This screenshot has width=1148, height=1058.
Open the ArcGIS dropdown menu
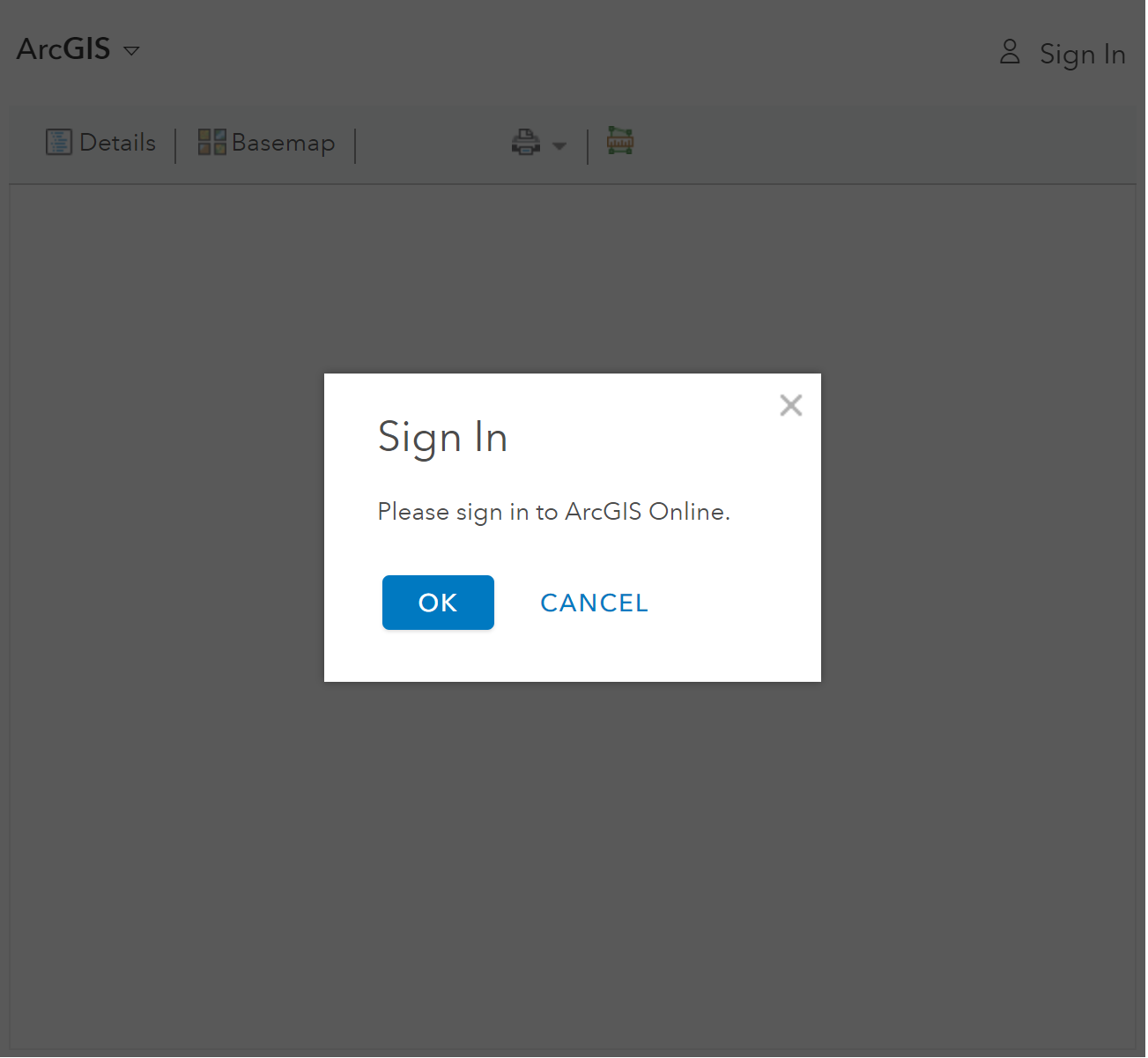tap(78, 49)
